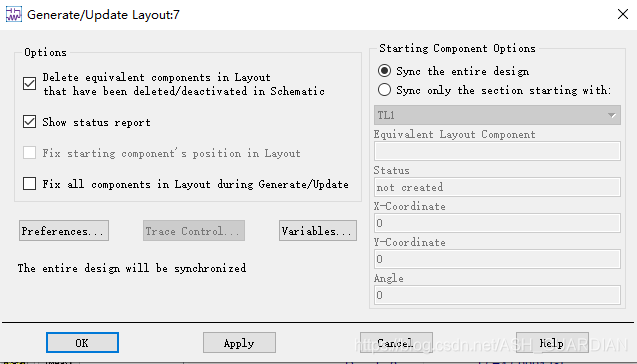The image size is (637, 364).
Task: Select Sync the entire design radio
Action: pyautogui.click(x=384, y=71)
